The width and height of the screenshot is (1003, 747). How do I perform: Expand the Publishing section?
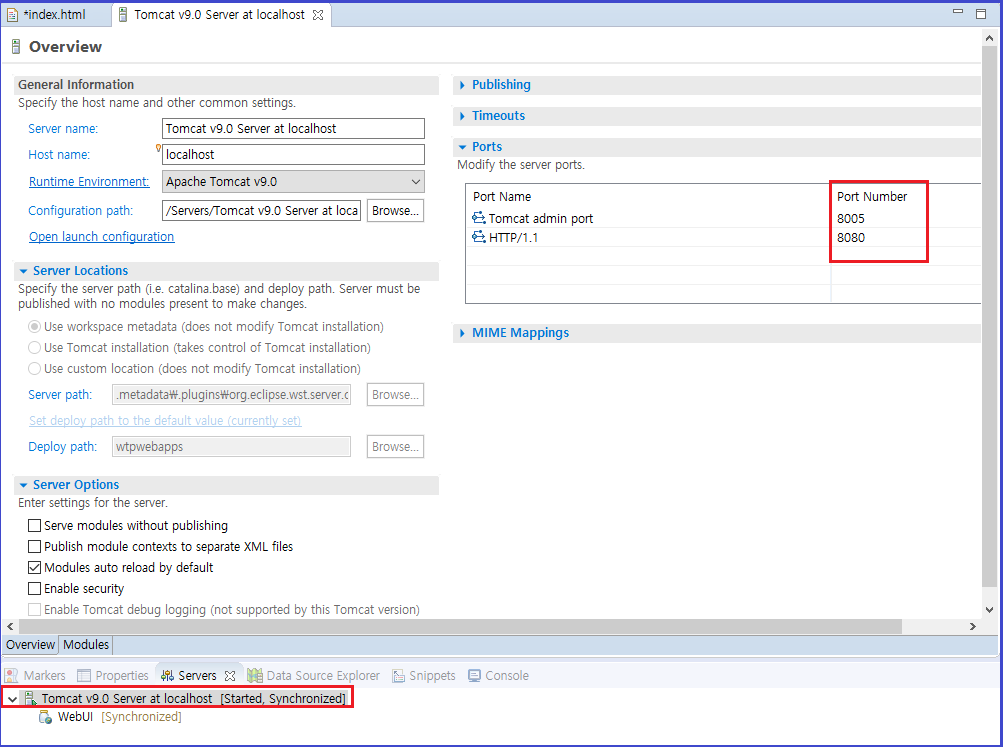(x=462, y=85)
